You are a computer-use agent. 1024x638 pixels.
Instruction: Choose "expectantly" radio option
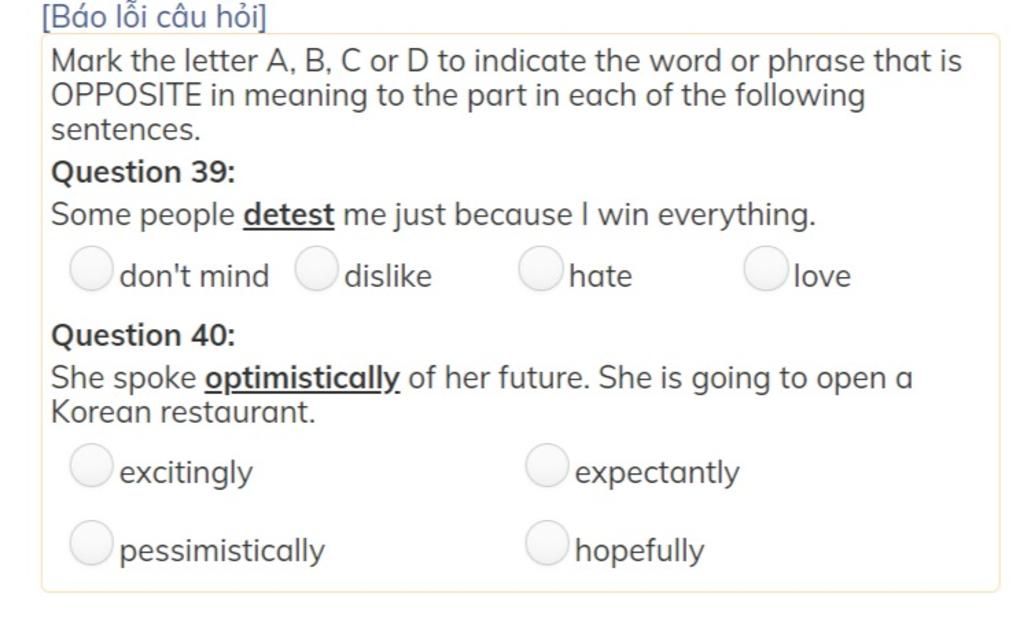coord(547,466)
